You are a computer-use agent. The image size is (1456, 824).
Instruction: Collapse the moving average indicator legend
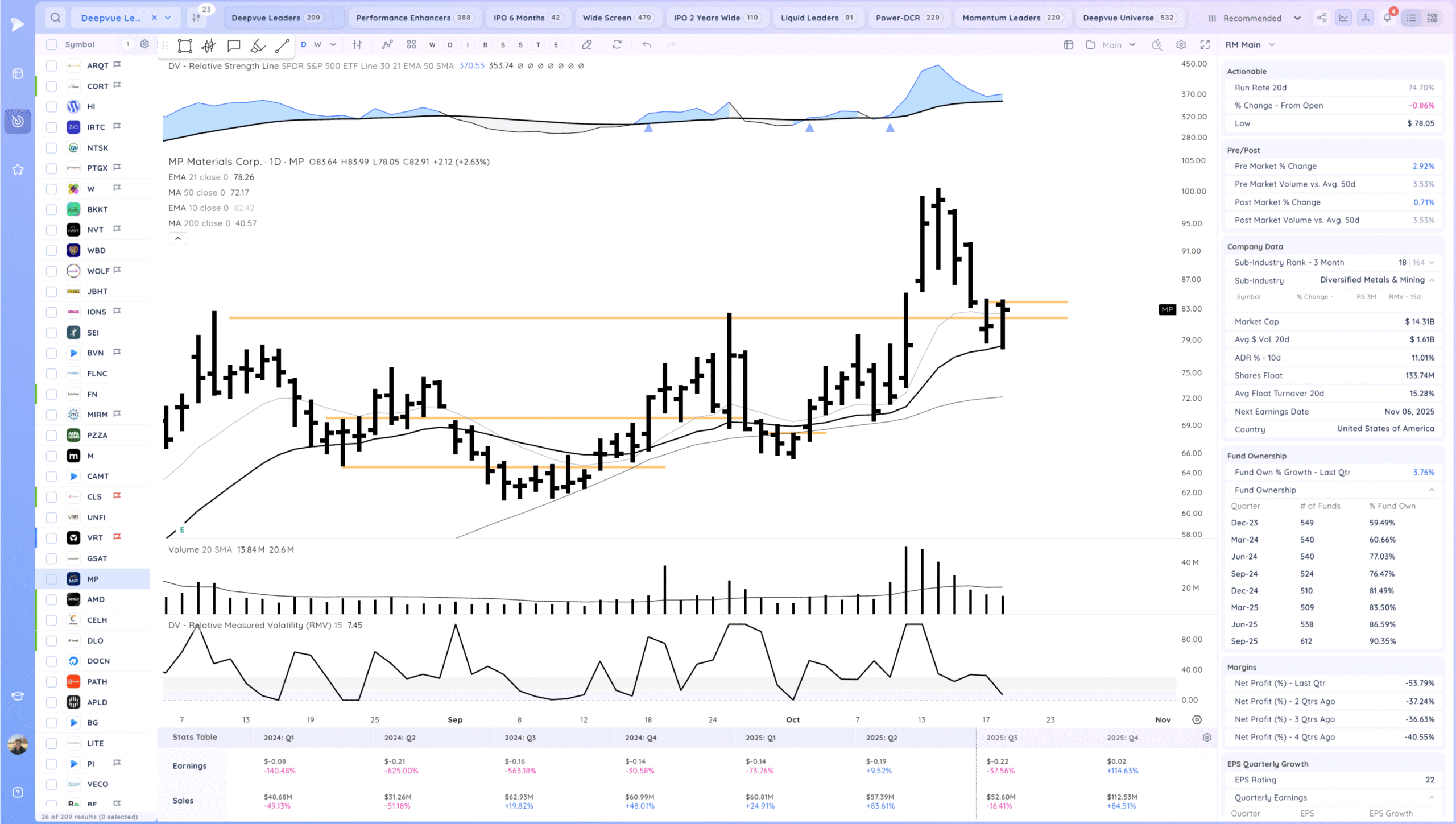coord(177,239)
